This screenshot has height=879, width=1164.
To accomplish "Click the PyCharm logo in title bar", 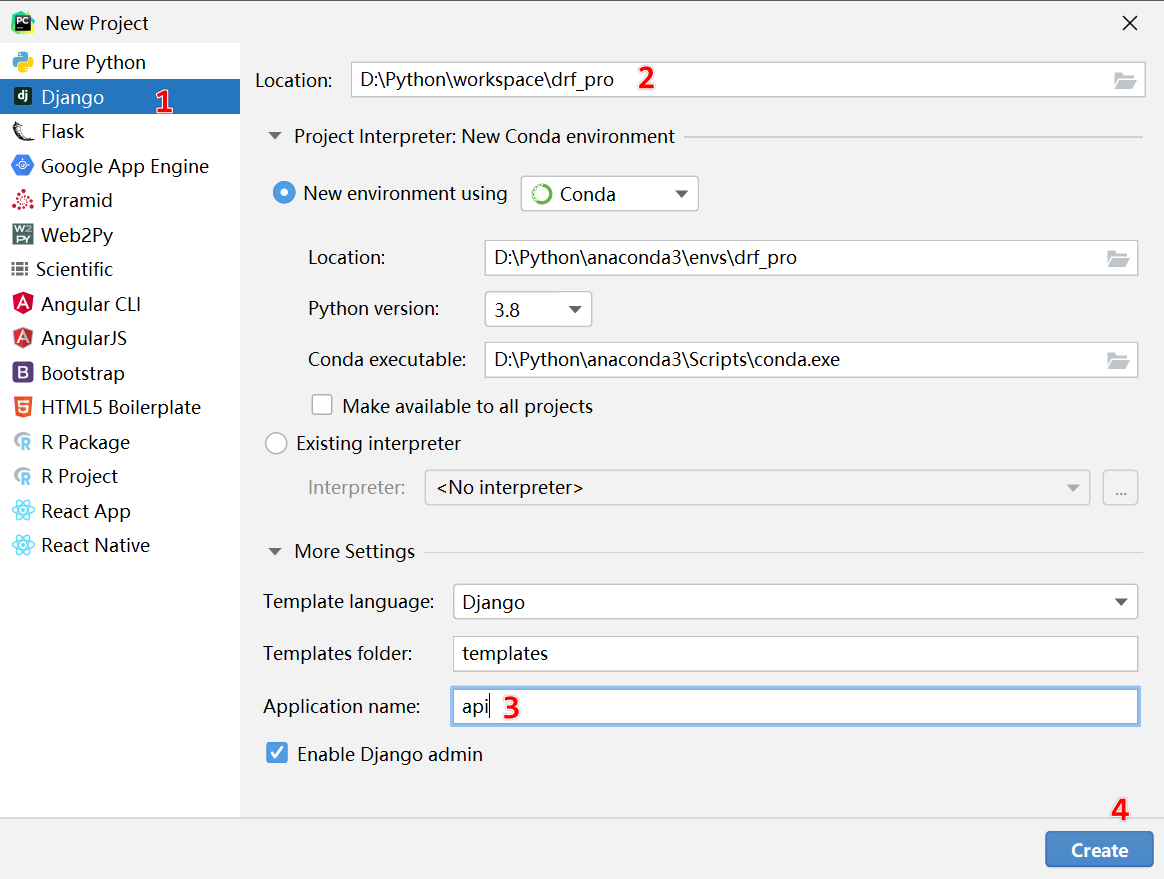I will (x=23, y=23).
